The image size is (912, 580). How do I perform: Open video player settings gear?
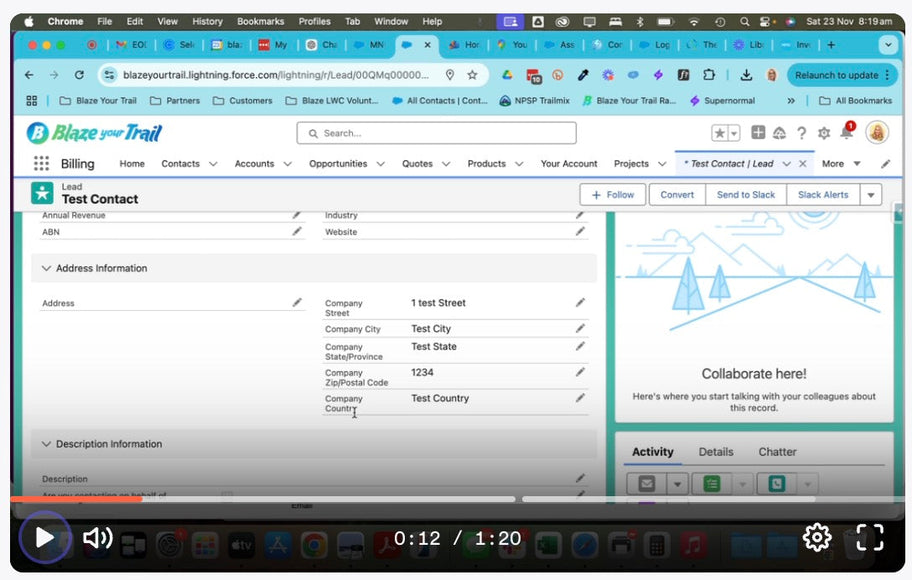[x=817, y=537]
